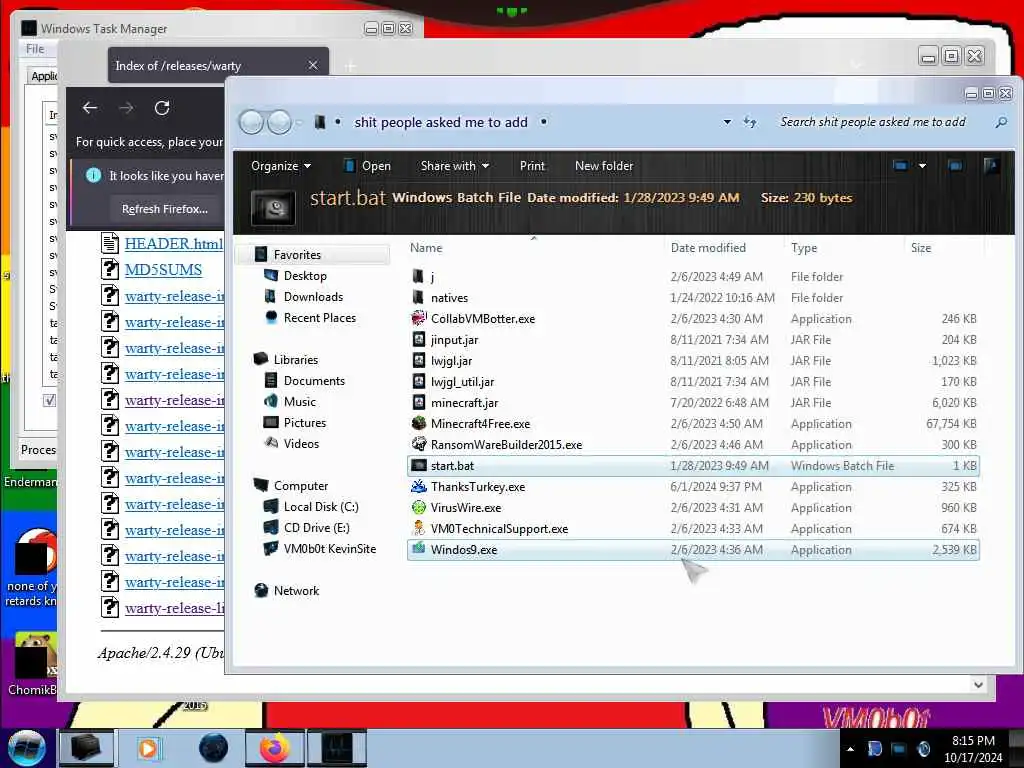Select the natives folder icon

pos(419,298)
